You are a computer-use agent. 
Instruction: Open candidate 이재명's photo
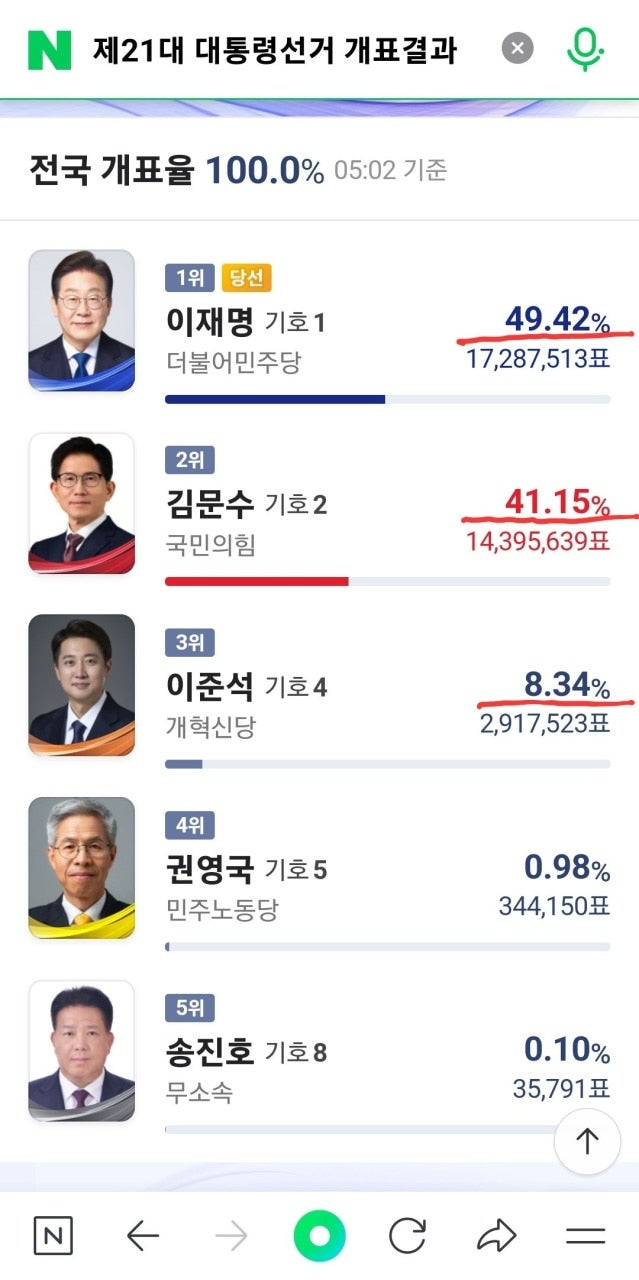click(x=81, y=320)
